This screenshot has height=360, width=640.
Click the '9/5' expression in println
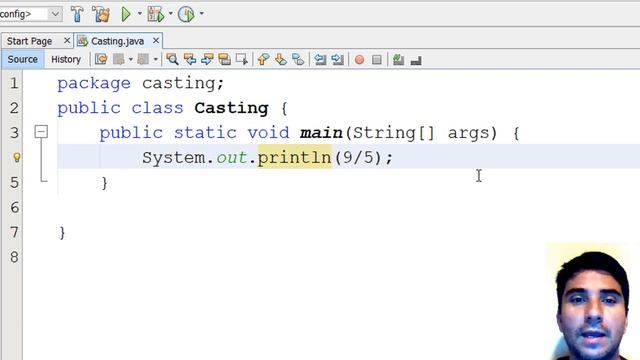pyautogui.click(x=358, y=158)
